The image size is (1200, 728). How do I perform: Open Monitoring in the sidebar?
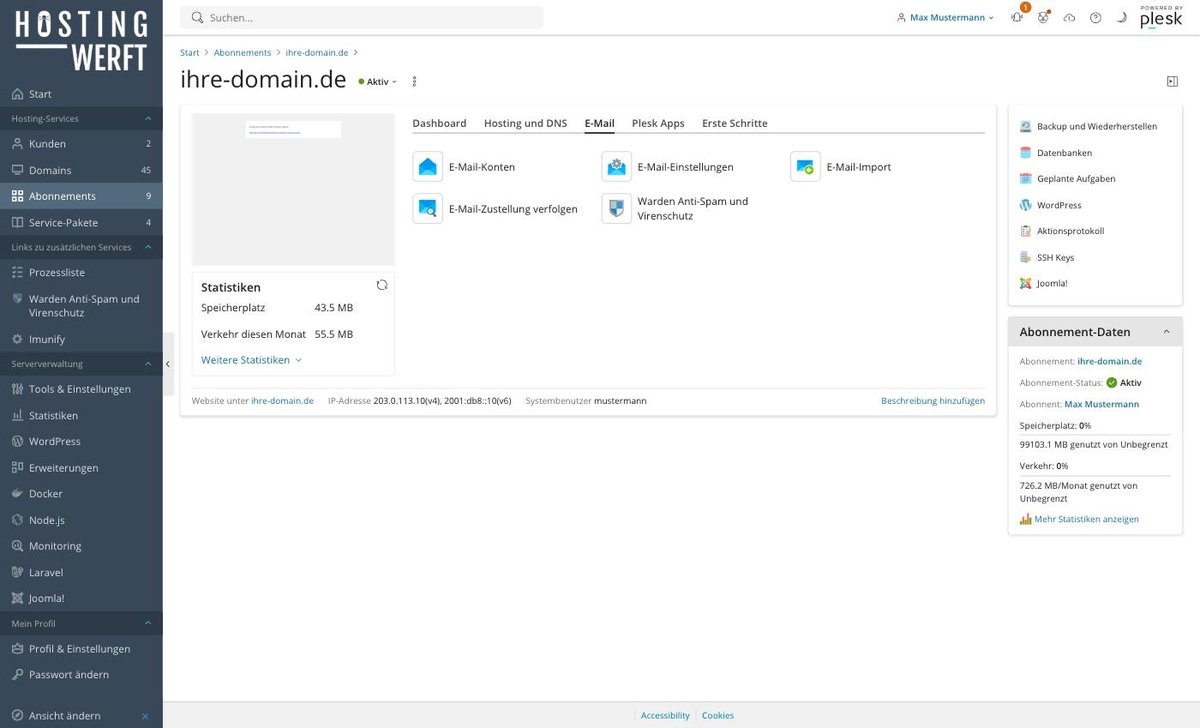81,546
